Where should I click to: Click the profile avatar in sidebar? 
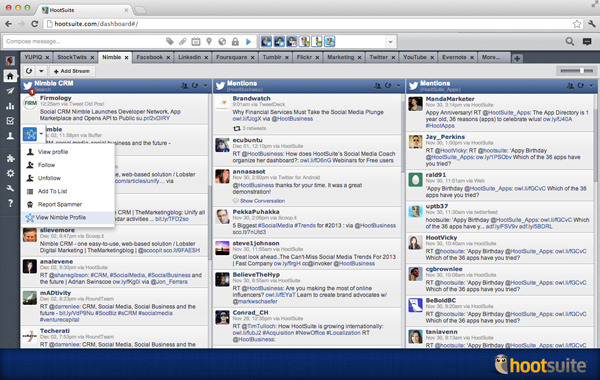(x=10, y=60)
